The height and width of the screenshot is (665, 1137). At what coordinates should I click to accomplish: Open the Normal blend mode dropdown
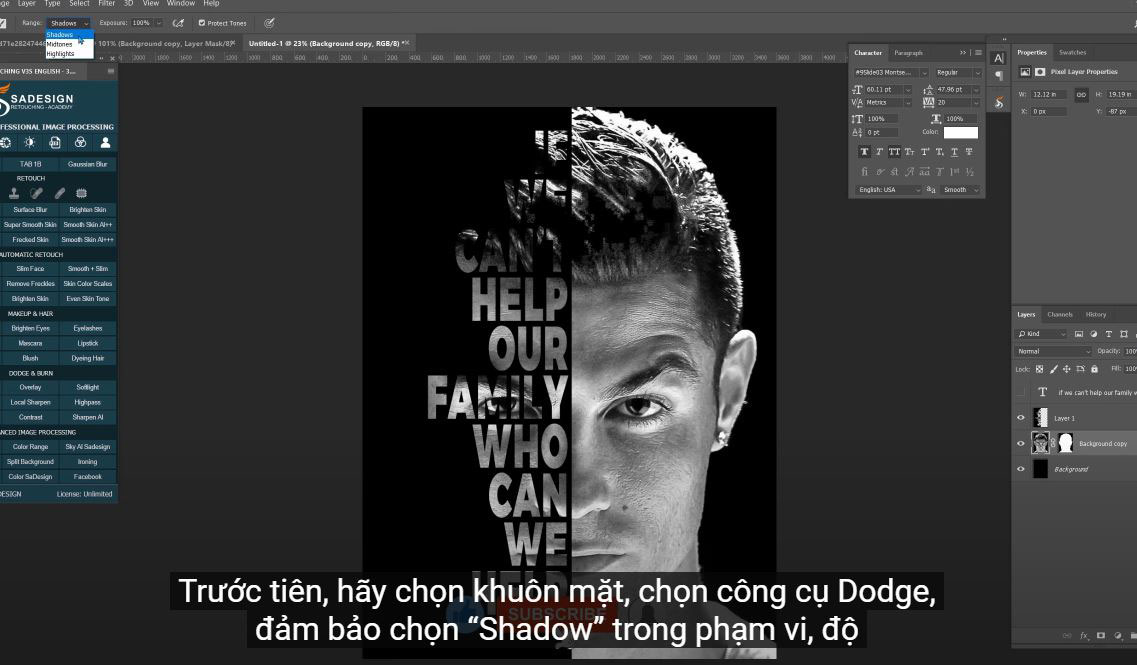click(1054, 351)
